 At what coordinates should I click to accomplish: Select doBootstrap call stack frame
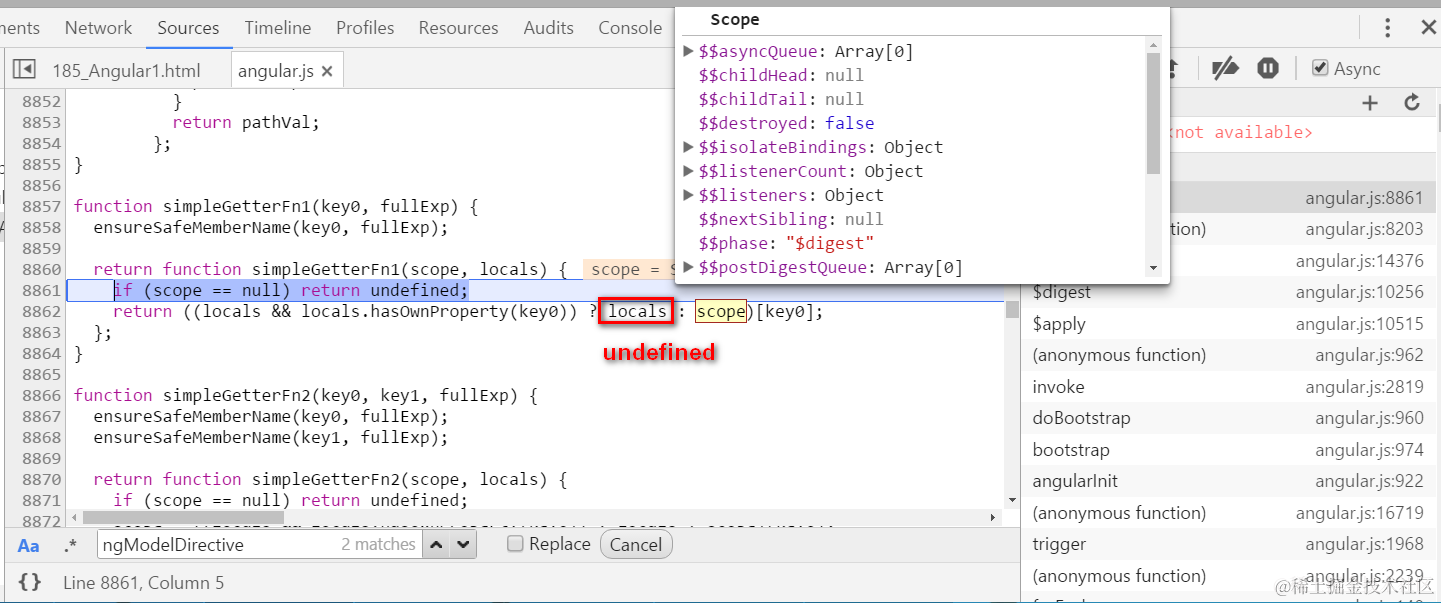[x=1228, y=418]
